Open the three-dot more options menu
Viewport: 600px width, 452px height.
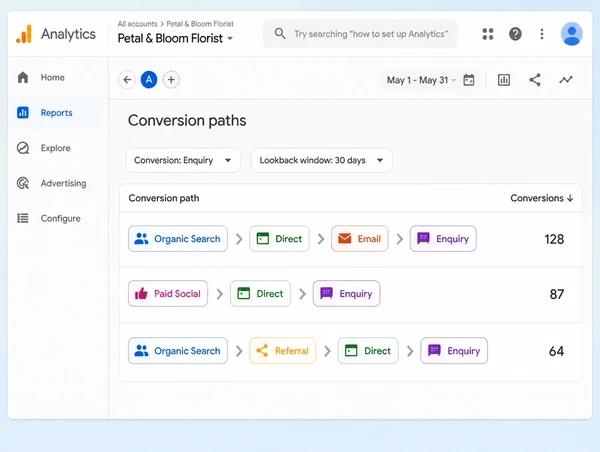pos(541,34)
